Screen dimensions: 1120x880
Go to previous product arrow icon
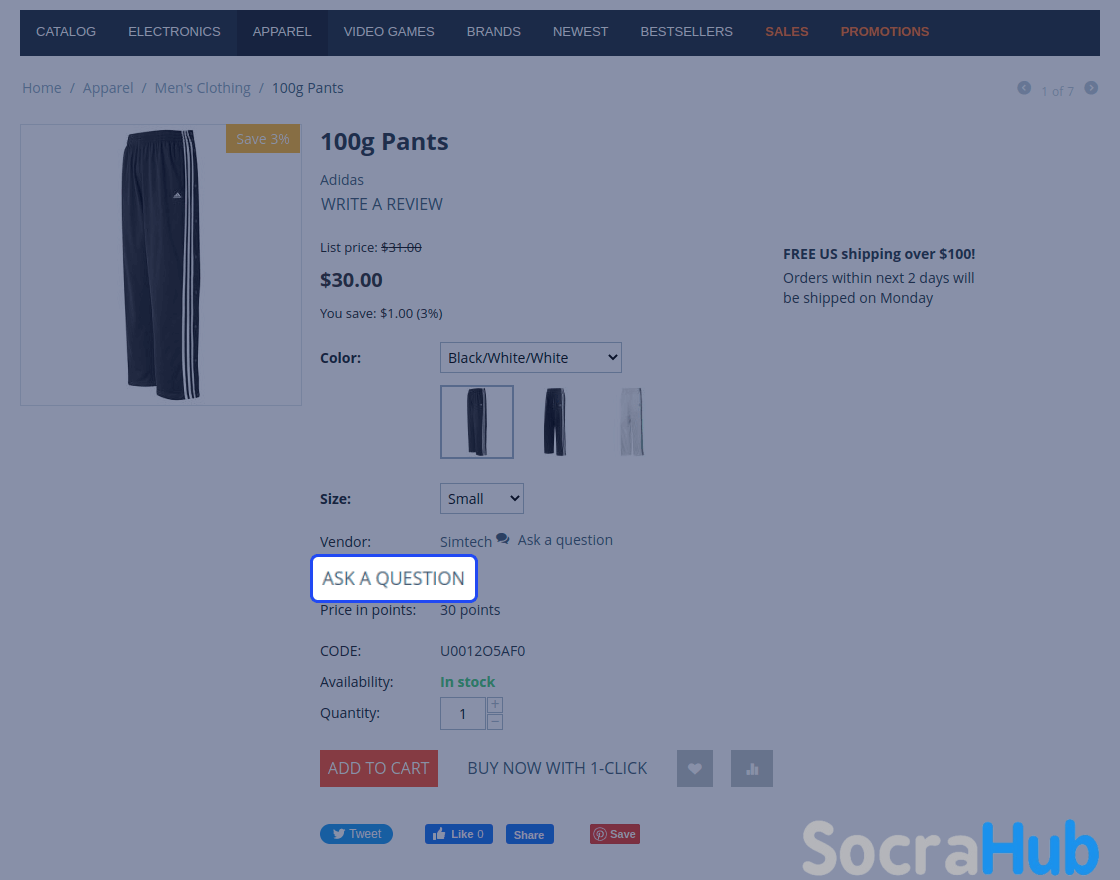point(1024,88)
